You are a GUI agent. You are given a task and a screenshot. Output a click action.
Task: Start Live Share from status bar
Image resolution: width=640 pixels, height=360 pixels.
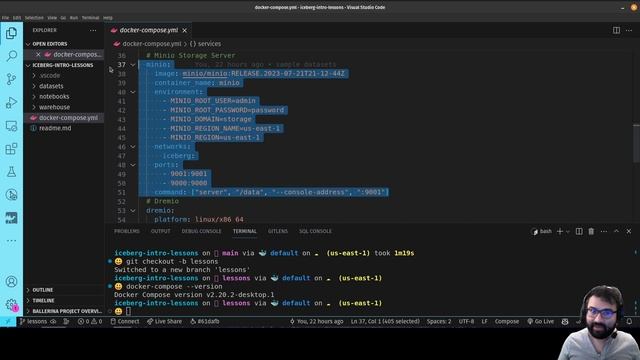pyautogui.click(x=164, y=322)
